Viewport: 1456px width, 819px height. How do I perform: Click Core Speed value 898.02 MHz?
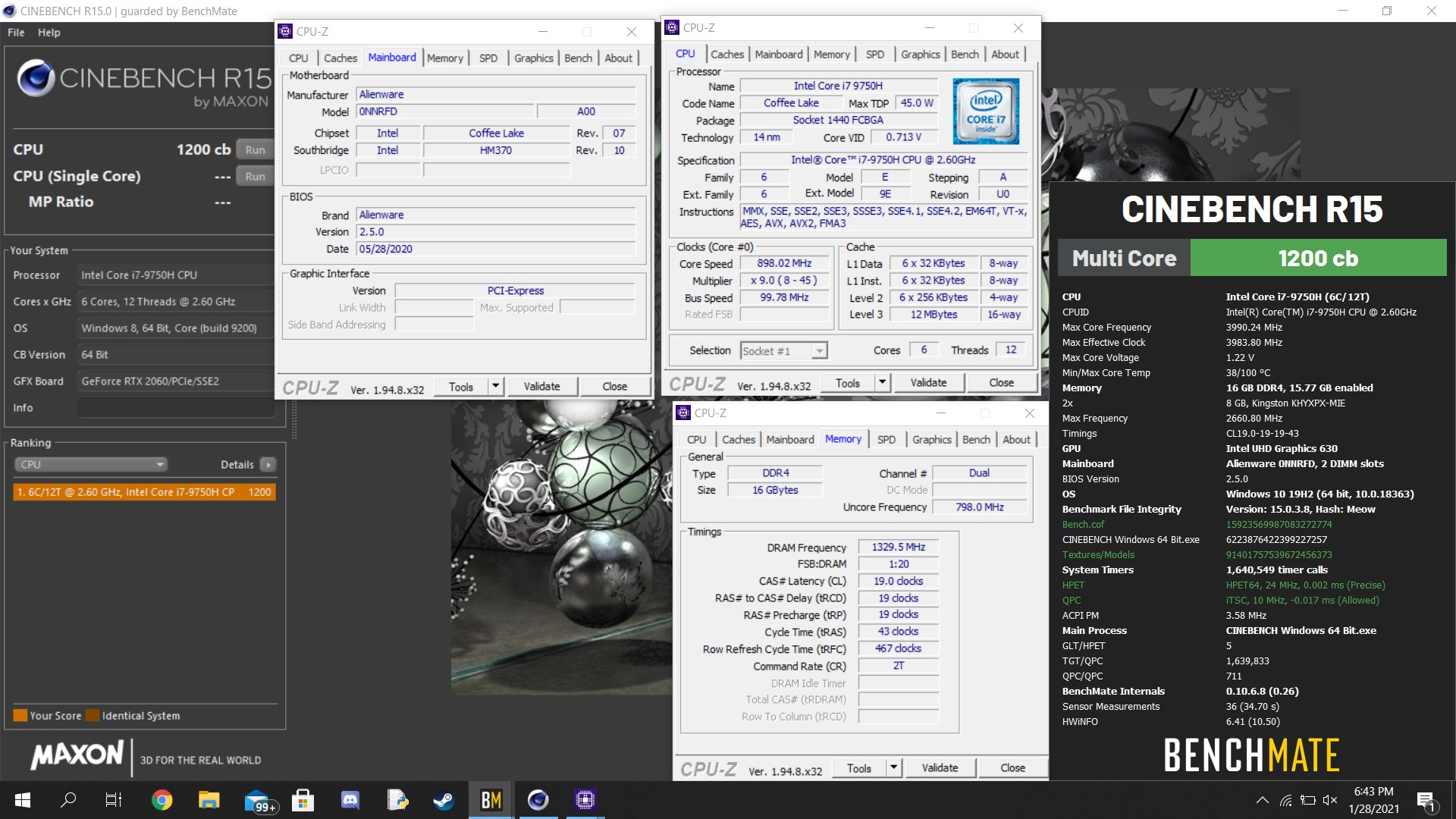pyautogui.click(x=784, y=263)
